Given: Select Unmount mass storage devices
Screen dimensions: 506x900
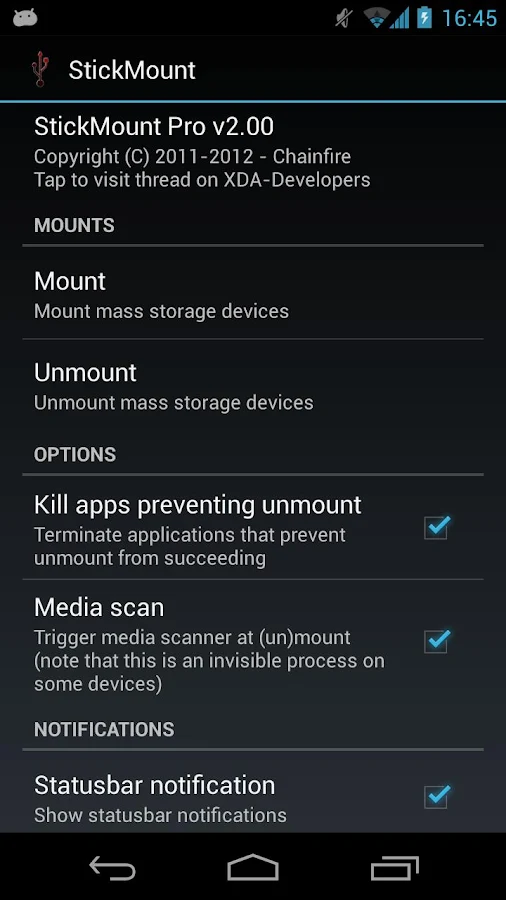Looking at the screenshot, I should coord(253,385).
